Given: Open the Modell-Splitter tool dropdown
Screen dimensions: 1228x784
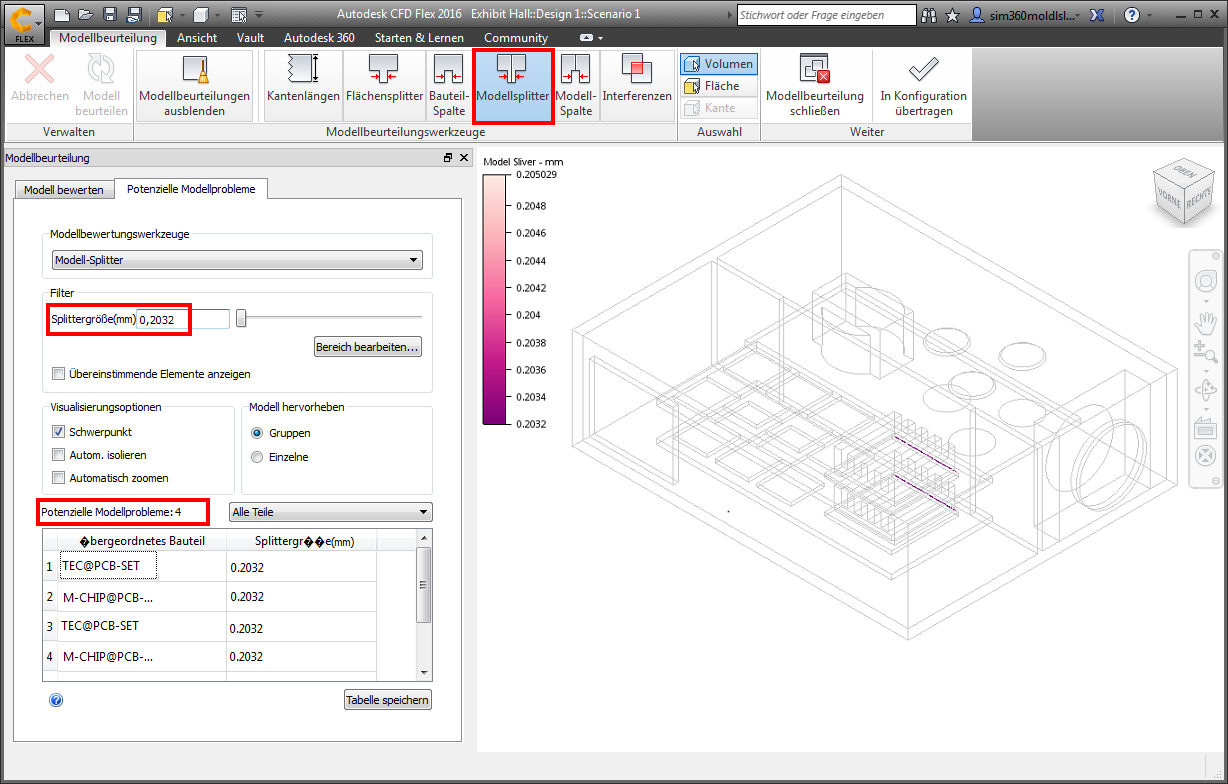Looking at the screenshot, I should 237,260.
